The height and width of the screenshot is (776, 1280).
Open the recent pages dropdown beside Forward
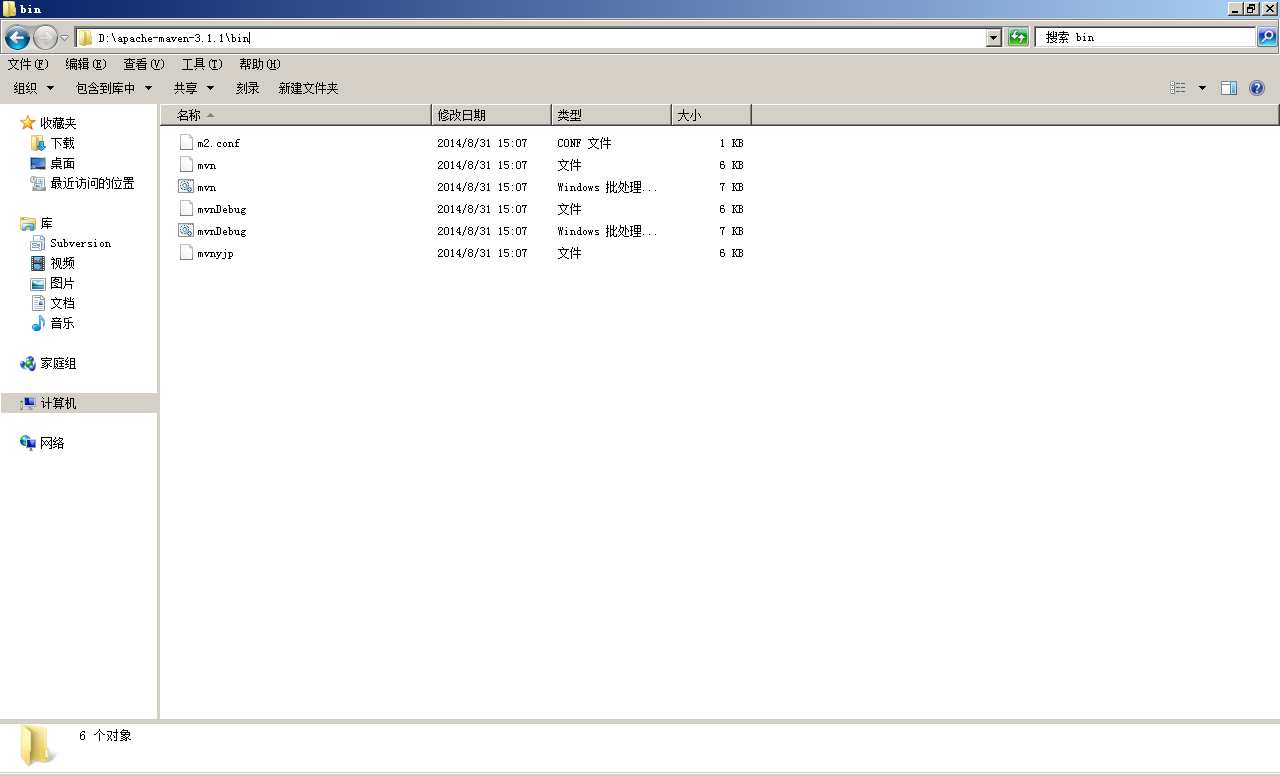point(65,38)
